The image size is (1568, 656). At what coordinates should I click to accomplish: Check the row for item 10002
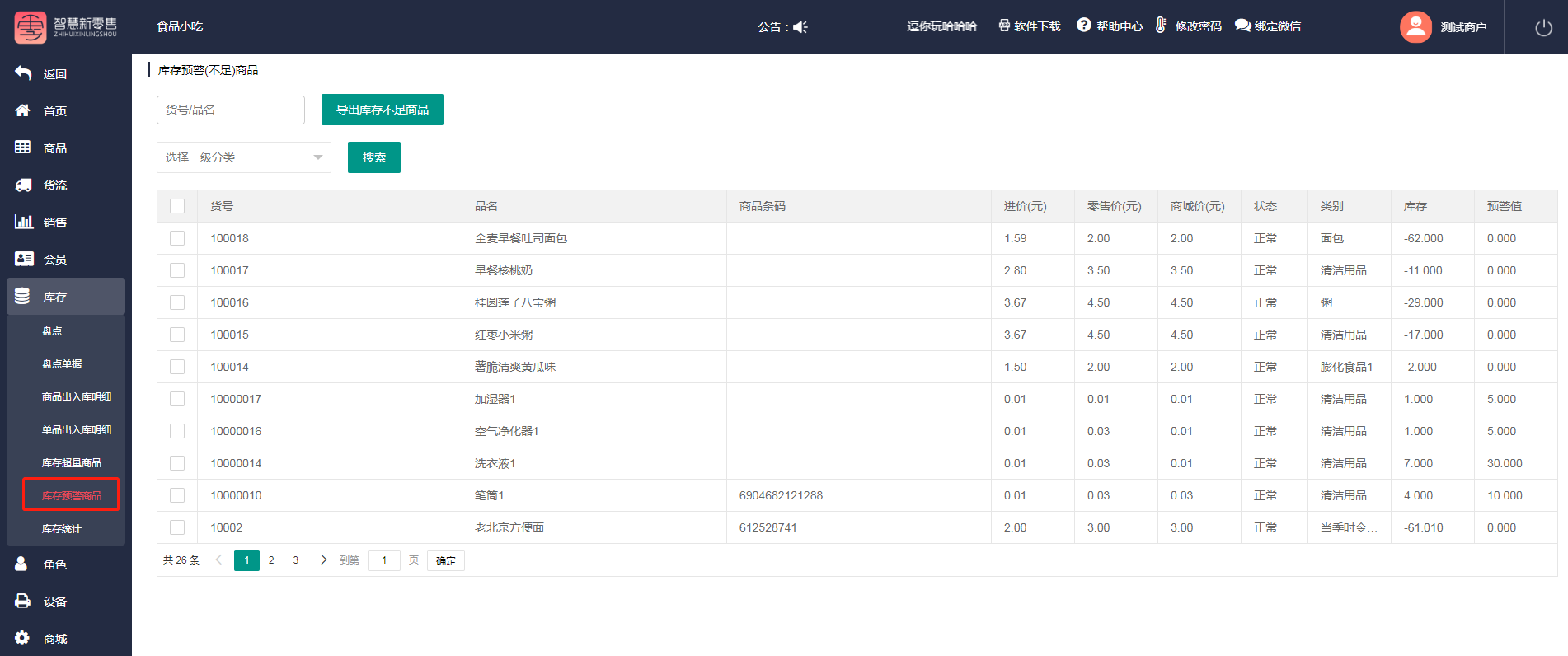(177, 527)
